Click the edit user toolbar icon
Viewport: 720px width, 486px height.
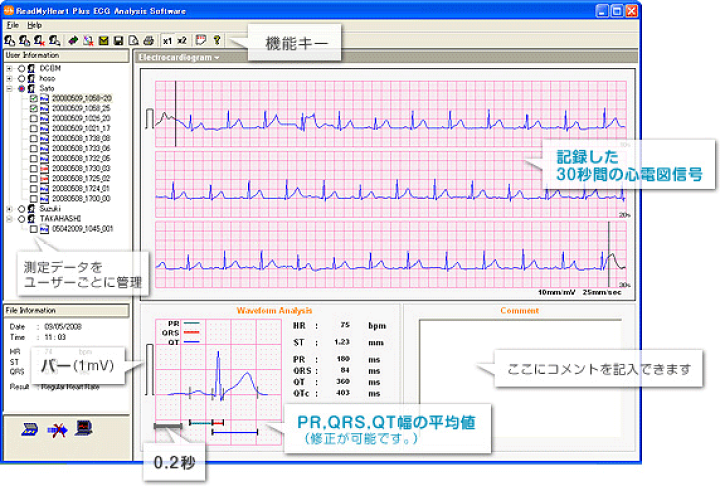[24, 41]
